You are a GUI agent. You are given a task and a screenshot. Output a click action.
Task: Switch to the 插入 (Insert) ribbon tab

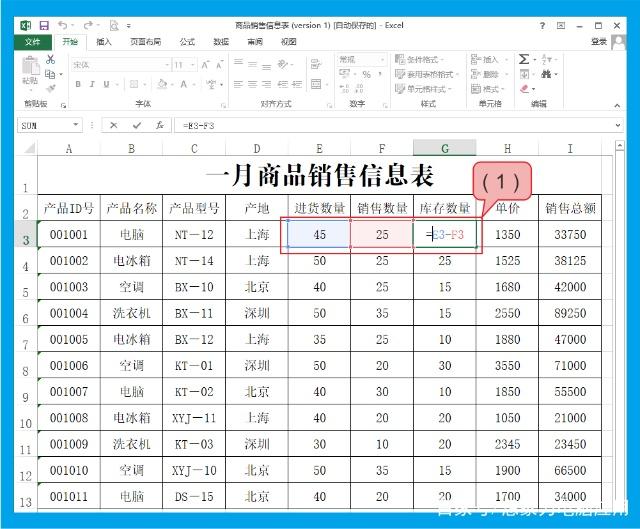point(104,42)
